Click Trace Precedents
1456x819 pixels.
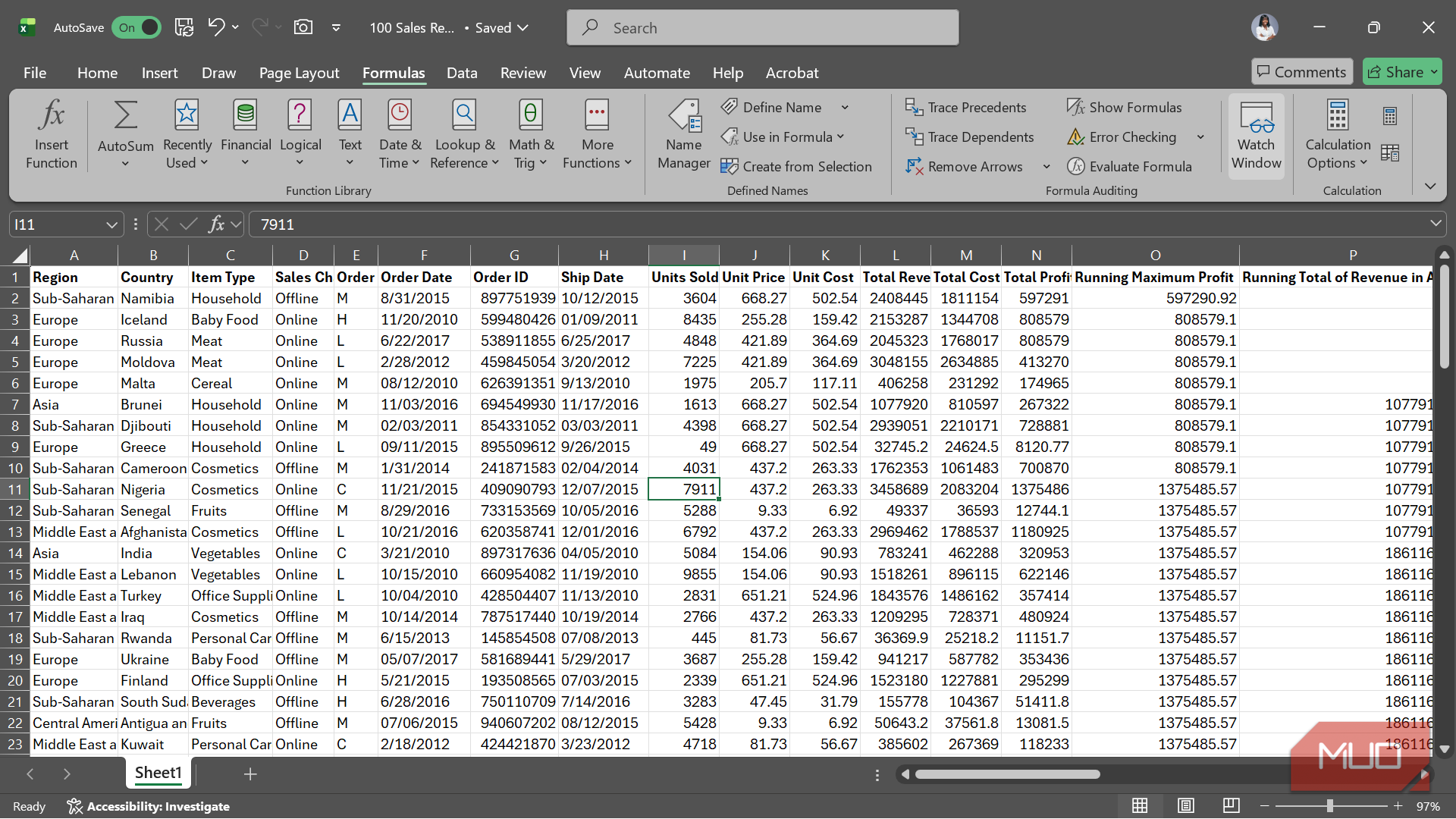(x=965, y=107)
